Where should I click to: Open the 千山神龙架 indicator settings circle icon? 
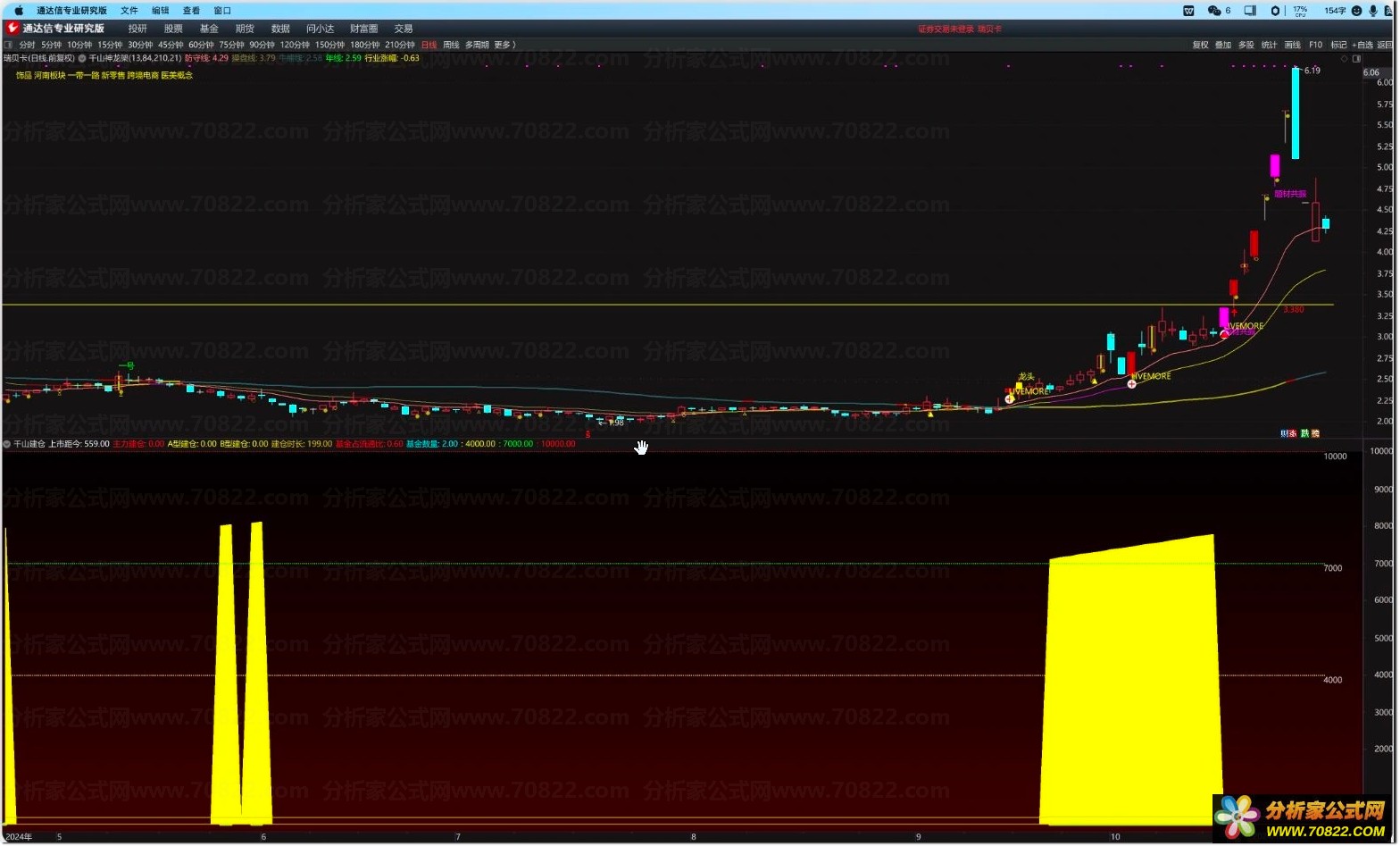[x=83, y=58]
